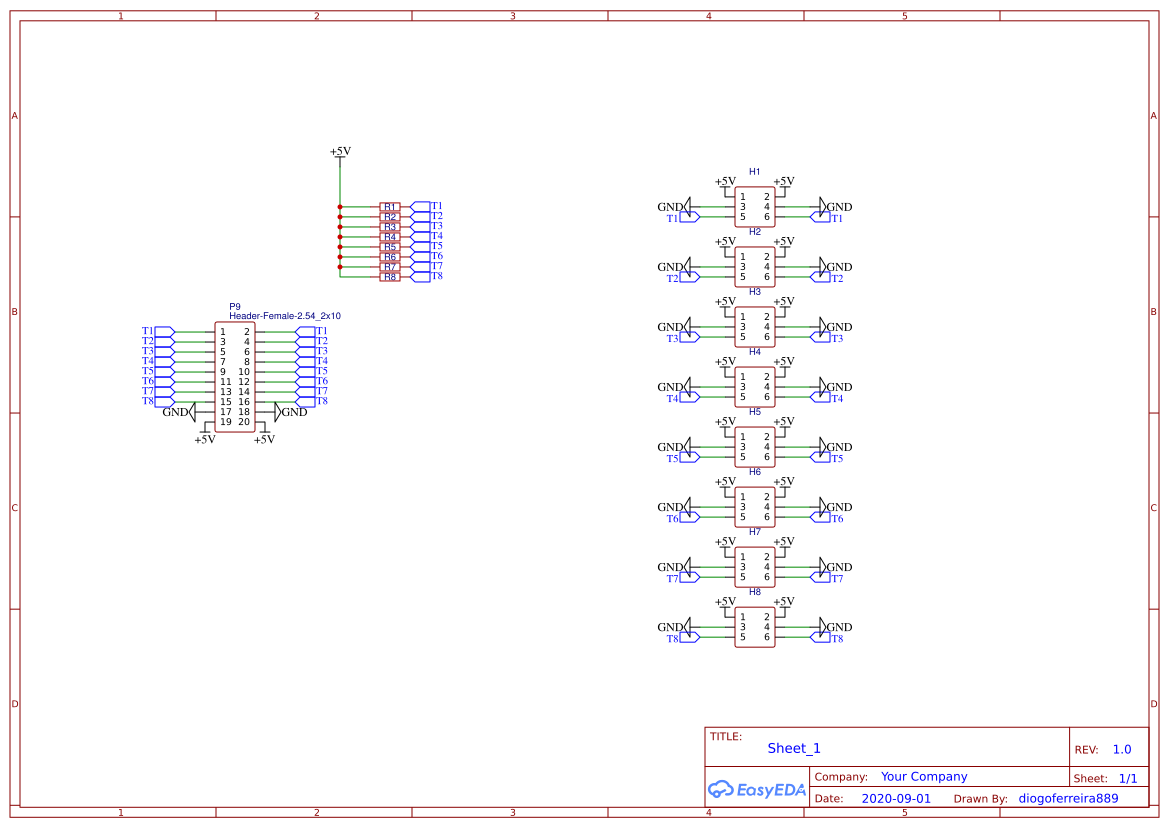The width and height of the screenshot is (1169, 828).
Task: Click the T4 net port connected to R4
Action: tap(426, 236)
